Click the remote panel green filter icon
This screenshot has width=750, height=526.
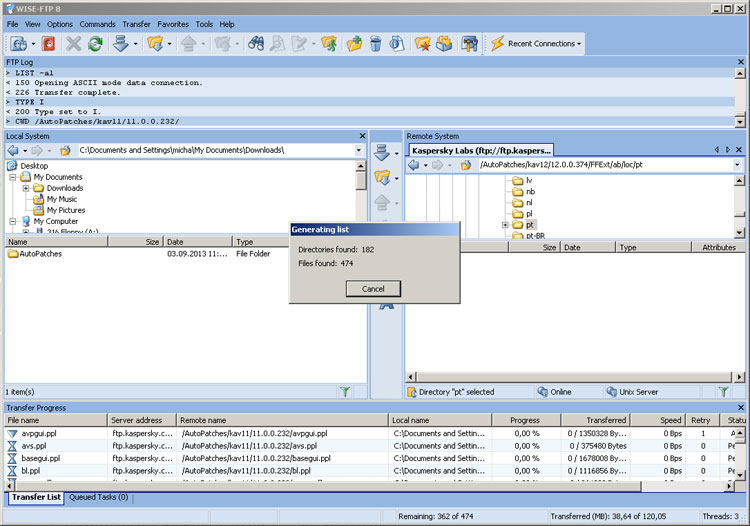point(723,392)
